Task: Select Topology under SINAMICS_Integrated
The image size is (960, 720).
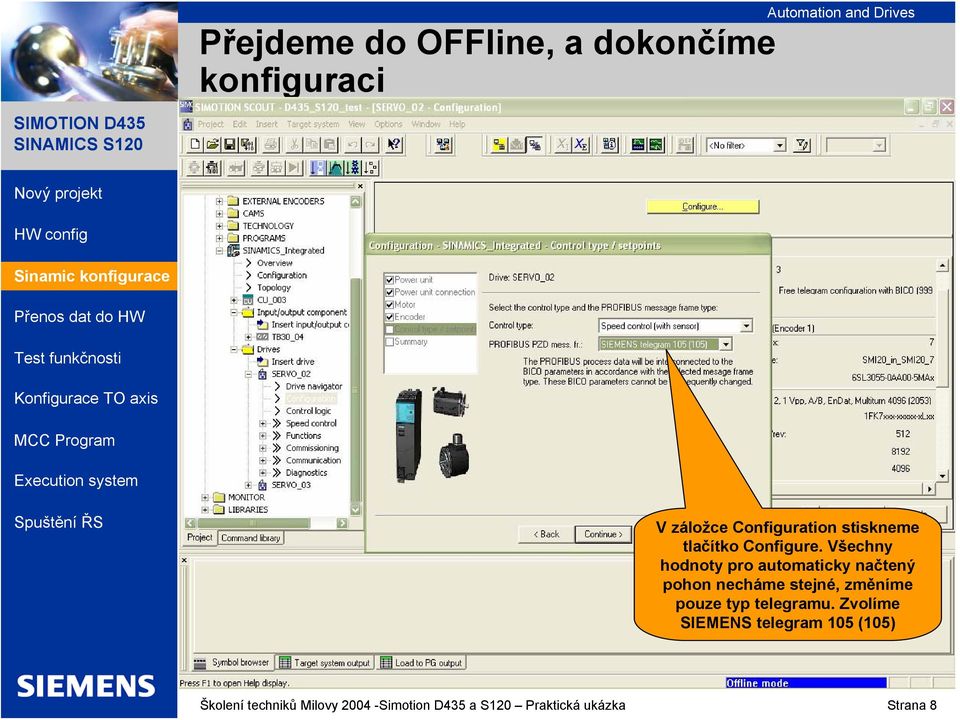Action: [x=274, y=288]
